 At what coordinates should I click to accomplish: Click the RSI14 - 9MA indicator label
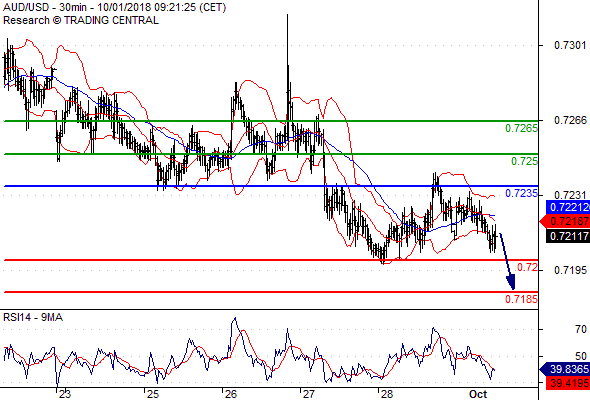33,317
